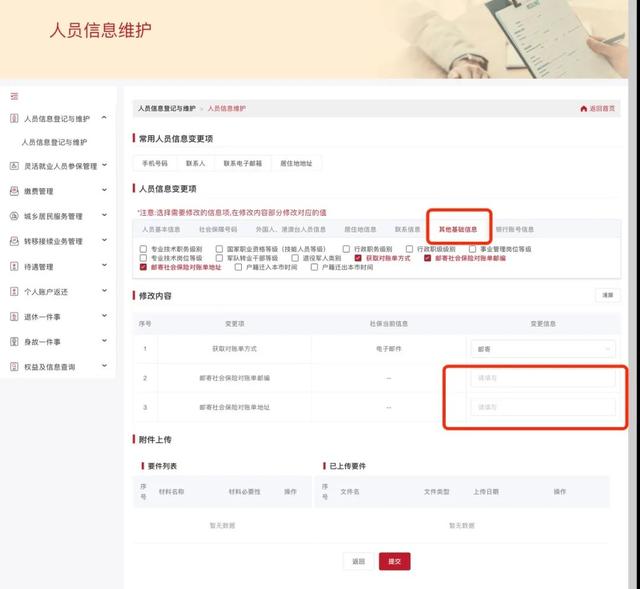Click the 邮寄社会保险对账单邮编 input field

543,378
